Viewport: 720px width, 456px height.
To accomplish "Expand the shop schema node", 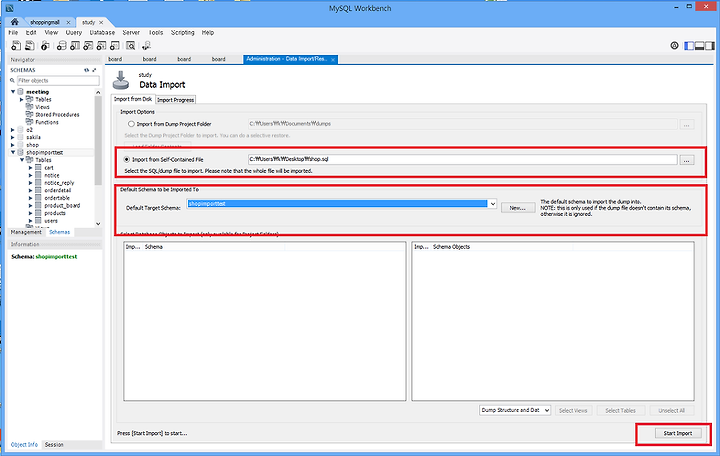I will [13, 145].
